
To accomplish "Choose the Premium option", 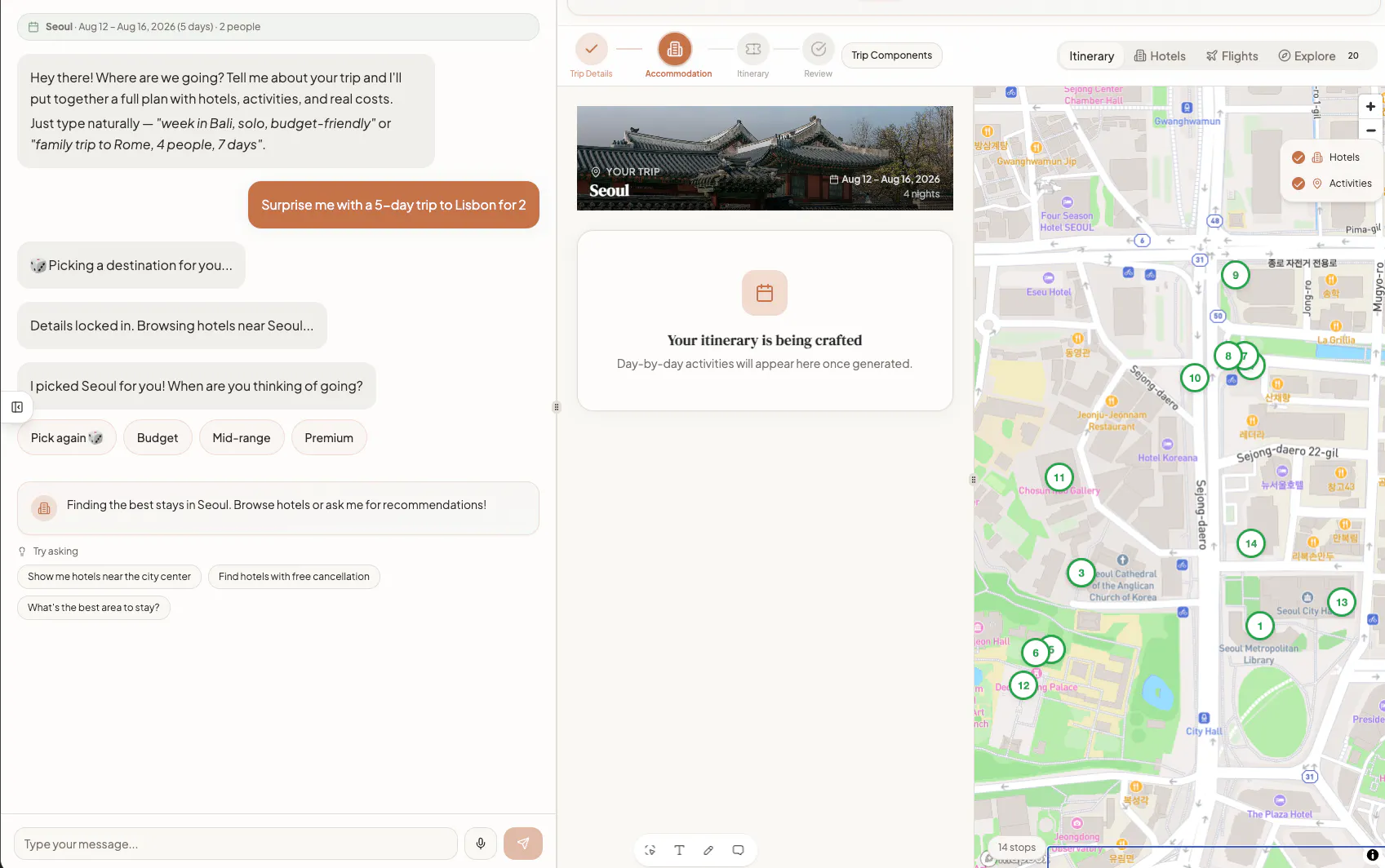I will (329, 438).
